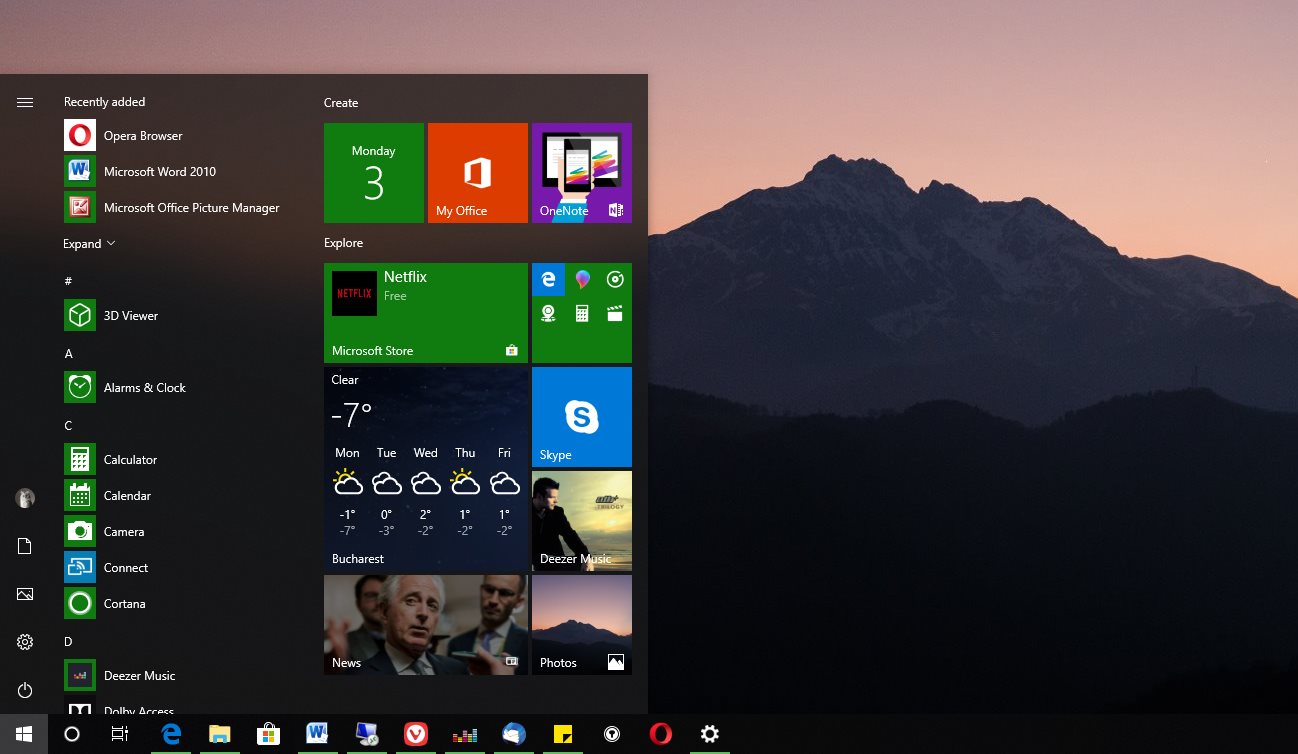
Task: Open the Deezer Music tile
Action: pyautogui.click(x=582, y=521)
